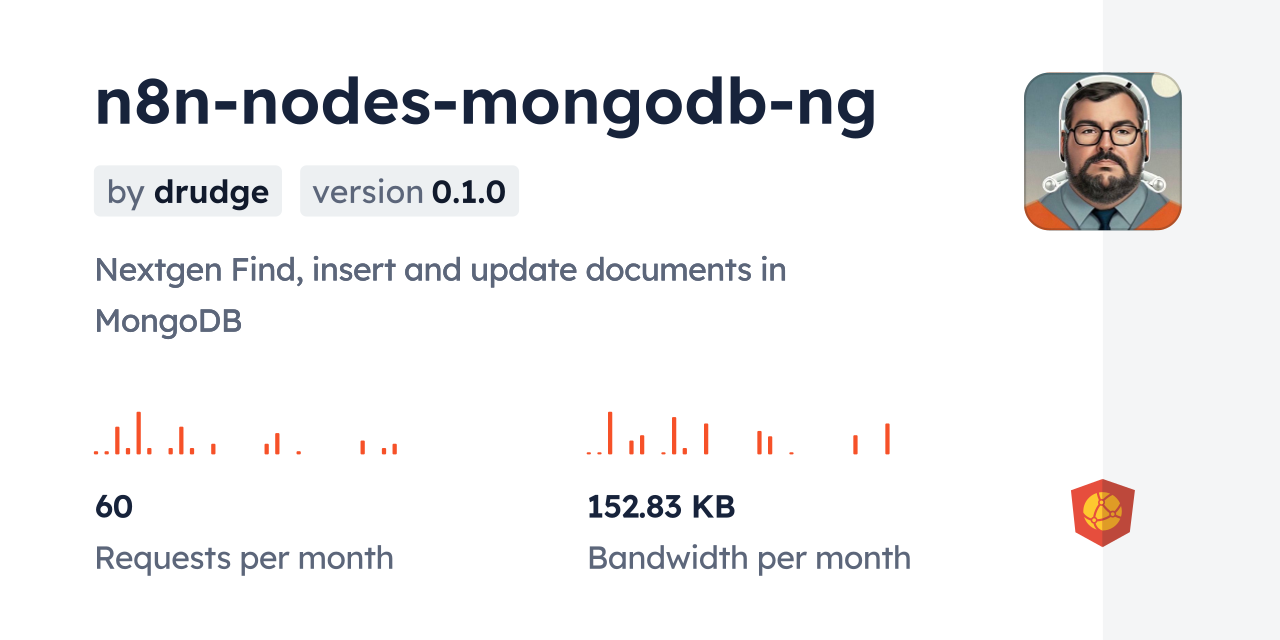
Task: Click the "Requests per month" label
Action: click(x=244, y=558)
